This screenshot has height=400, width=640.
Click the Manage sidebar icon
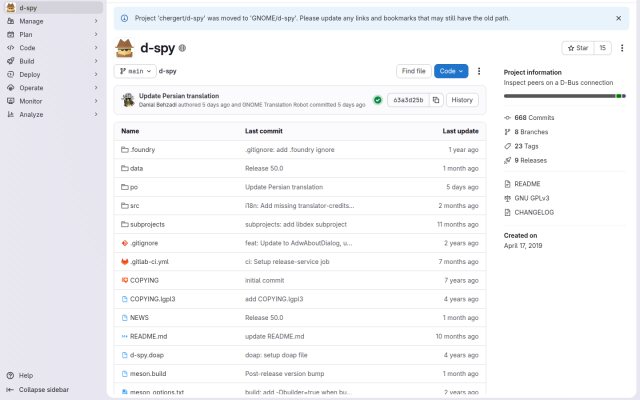pyautogui.click(x=11, y=21)
